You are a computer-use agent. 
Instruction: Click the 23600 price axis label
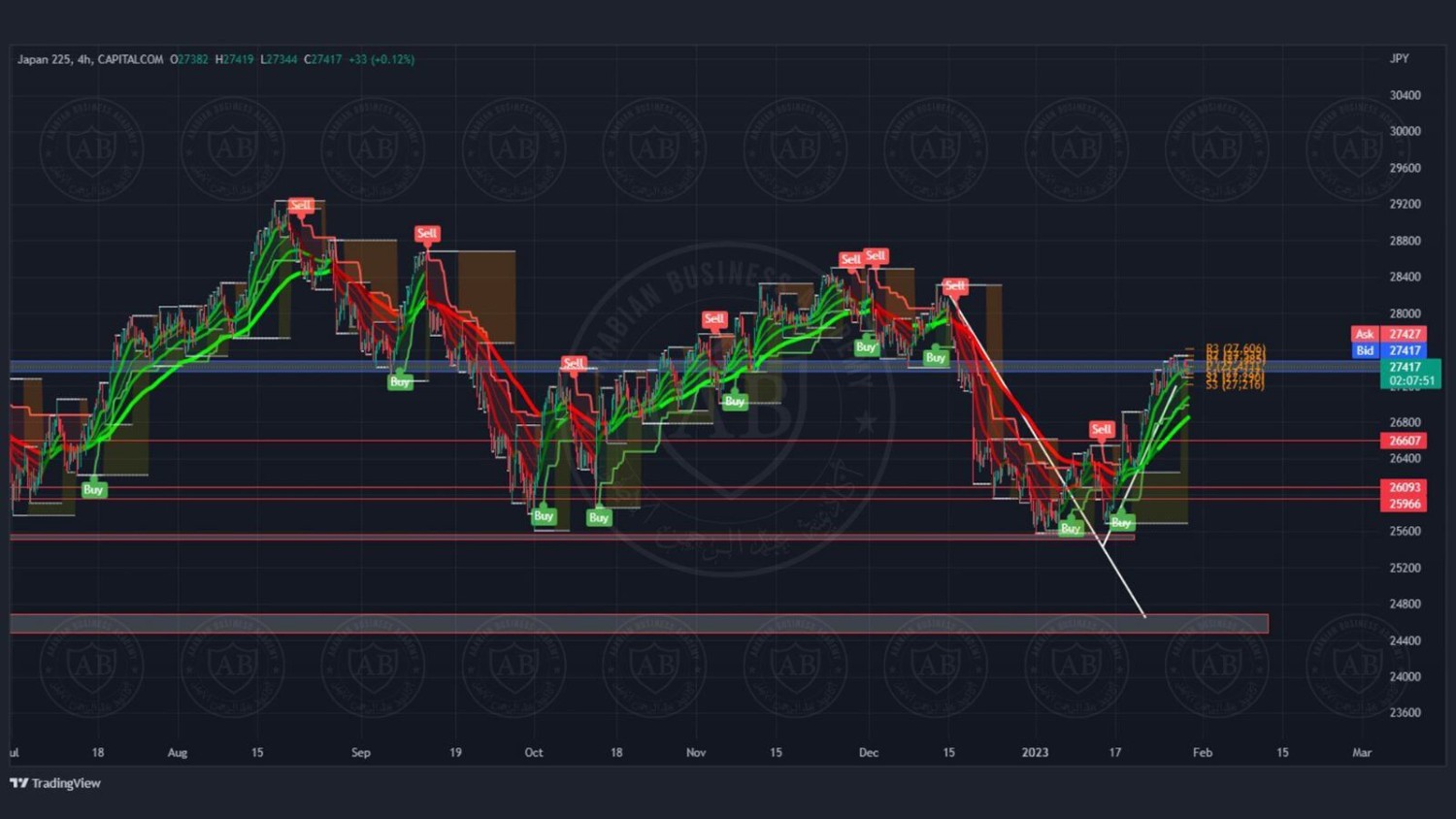[1405, 712]
